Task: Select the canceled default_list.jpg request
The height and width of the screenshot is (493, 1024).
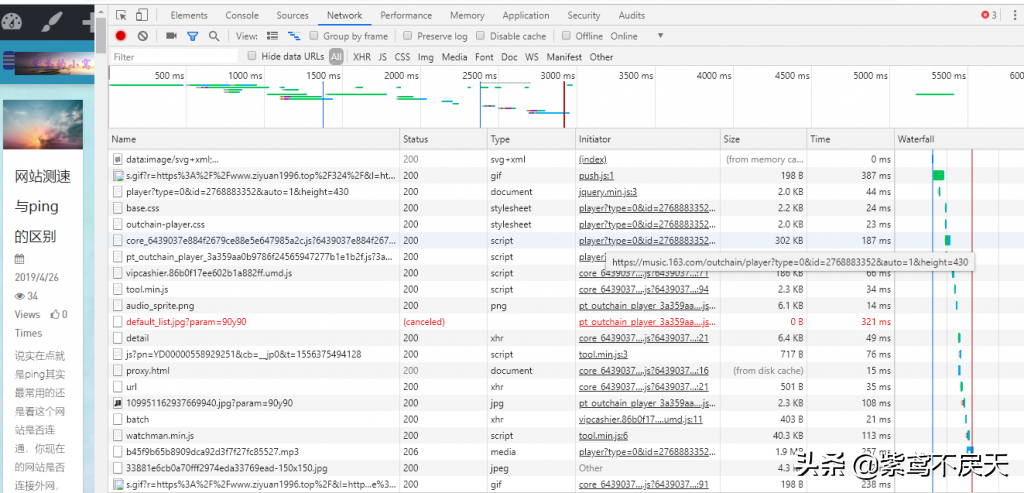Action: [186, 322]
